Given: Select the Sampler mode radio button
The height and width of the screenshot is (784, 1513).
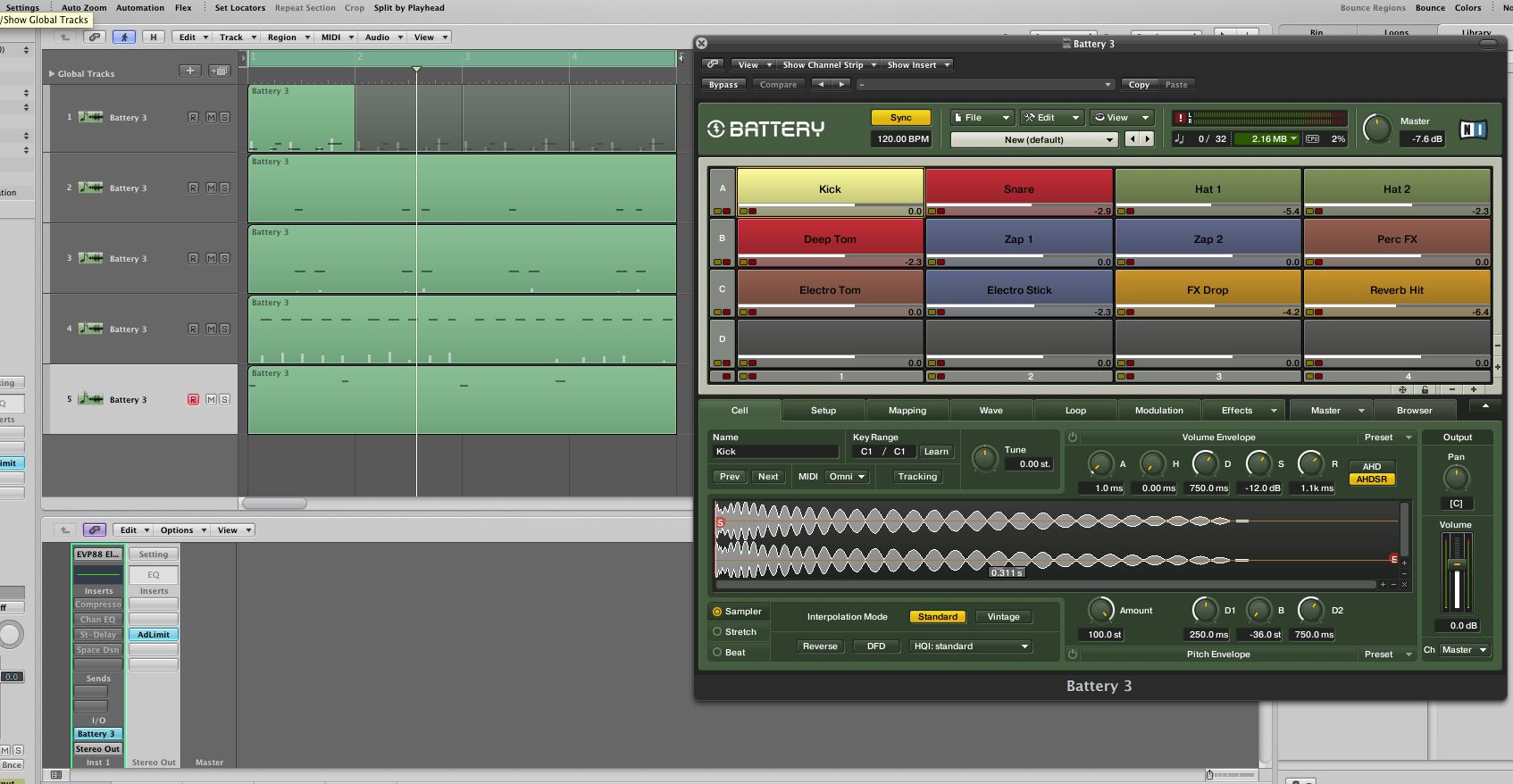Looking at the screenshot, I should pyautogui.click(x=716, y=612).
